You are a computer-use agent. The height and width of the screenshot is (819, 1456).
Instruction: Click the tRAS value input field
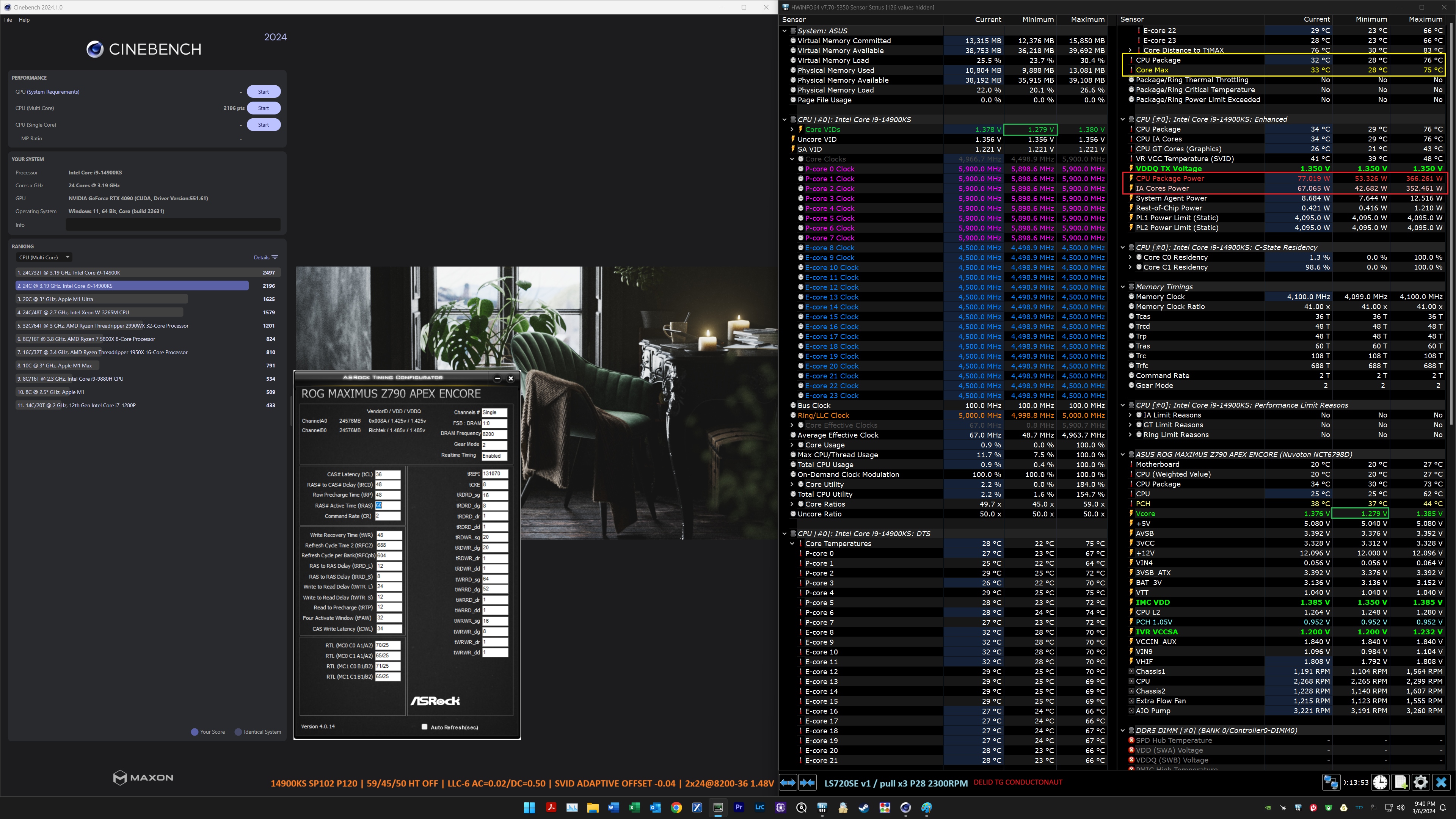click(387, 505)
